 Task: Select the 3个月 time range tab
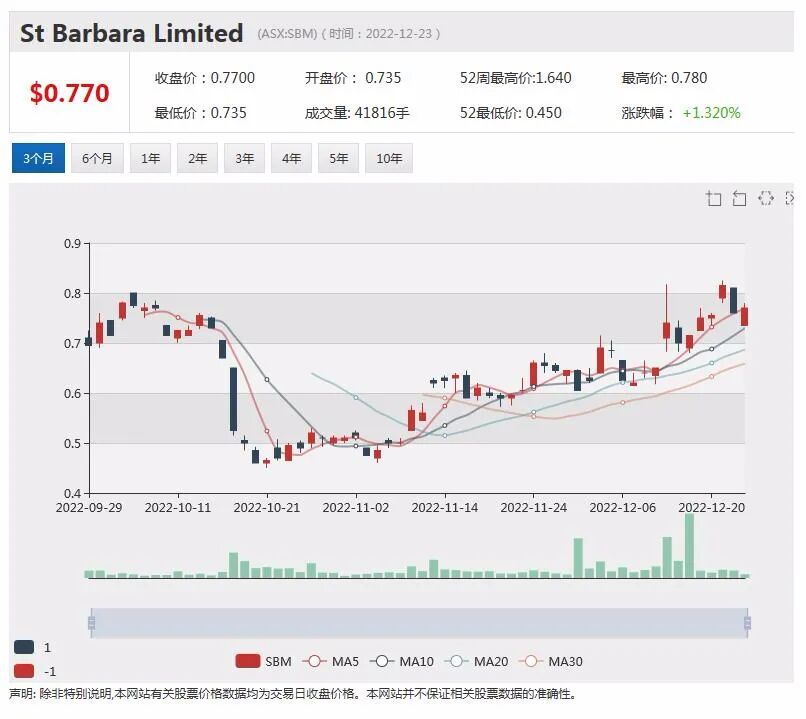click(x=38, y=158)
